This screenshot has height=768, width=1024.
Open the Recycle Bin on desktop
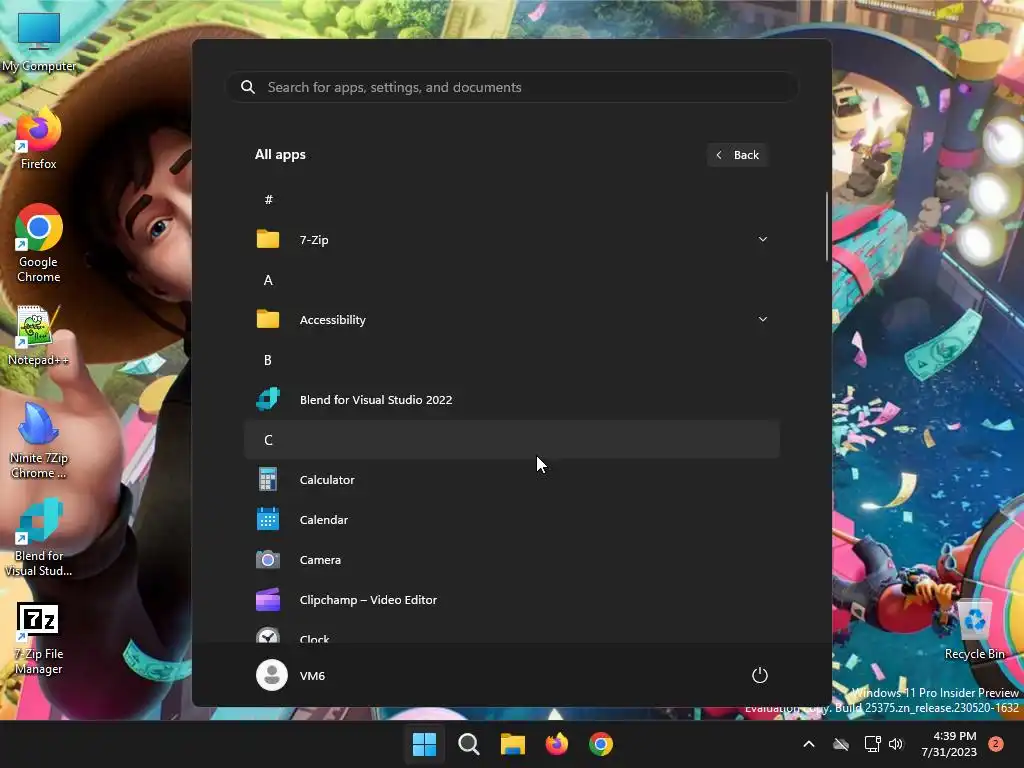974,630
